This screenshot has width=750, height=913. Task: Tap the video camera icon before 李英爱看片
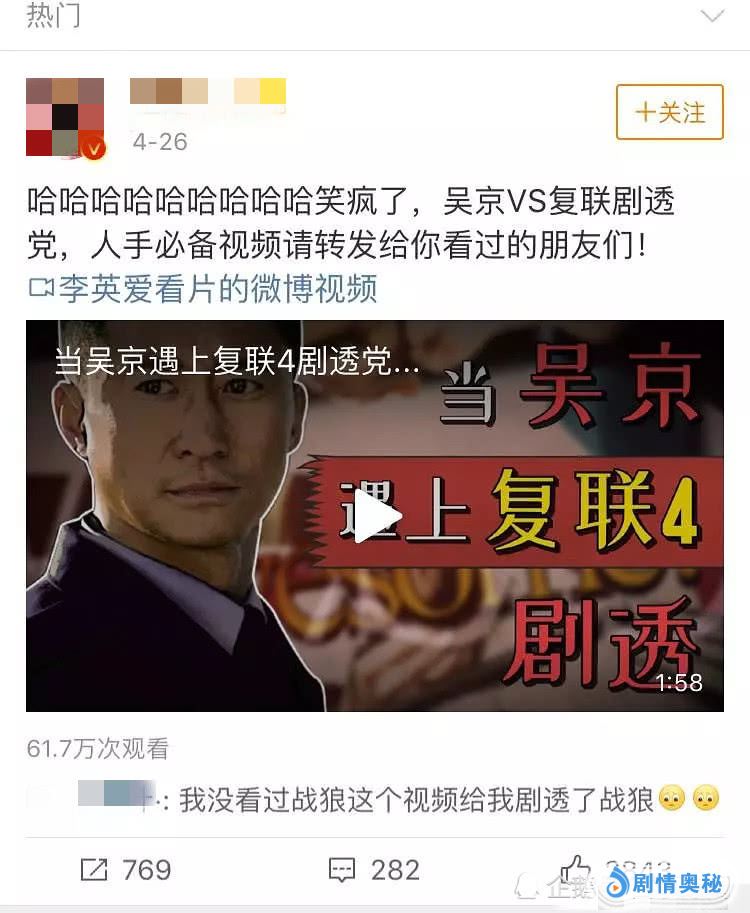tap(41, 288)
